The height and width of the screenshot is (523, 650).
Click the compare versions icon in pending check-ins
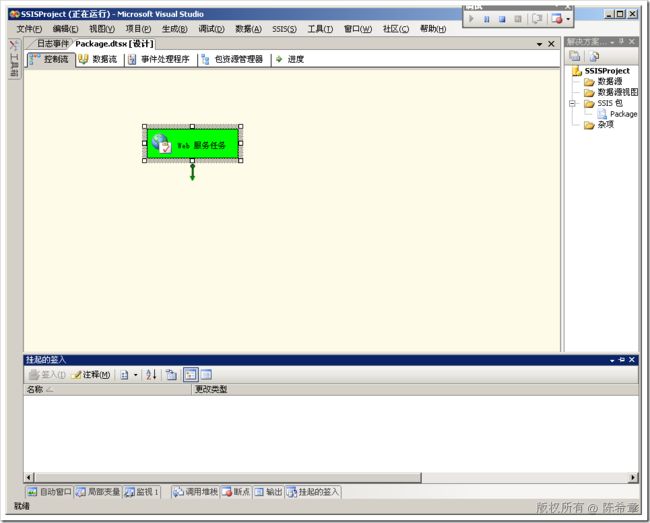(124, 375)
